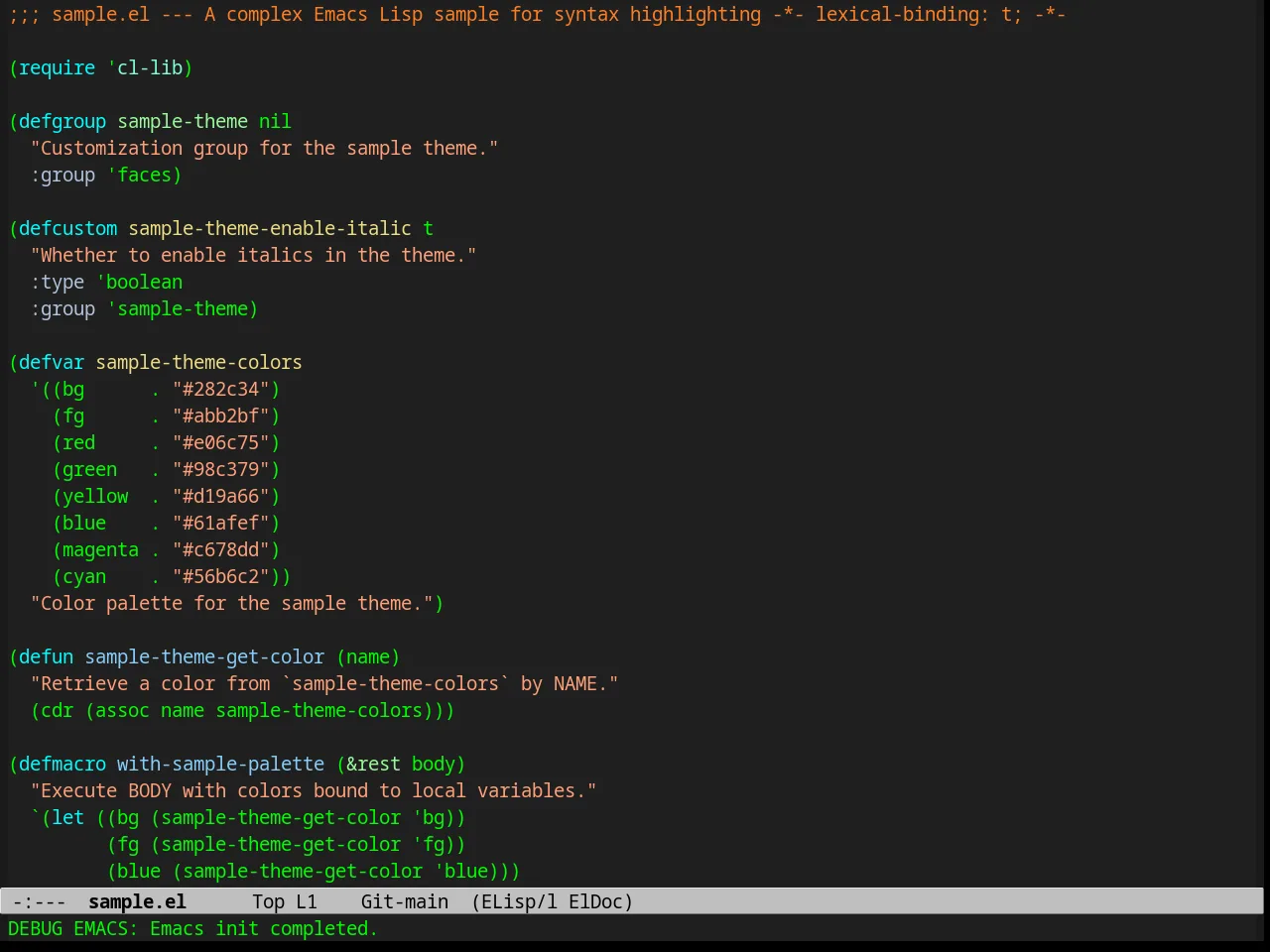The width and height of the screenshot is (1270, 952).
Task: Click 'NAME.' in the Retrieve a color docstring
Action: click(x=580, y=683)
